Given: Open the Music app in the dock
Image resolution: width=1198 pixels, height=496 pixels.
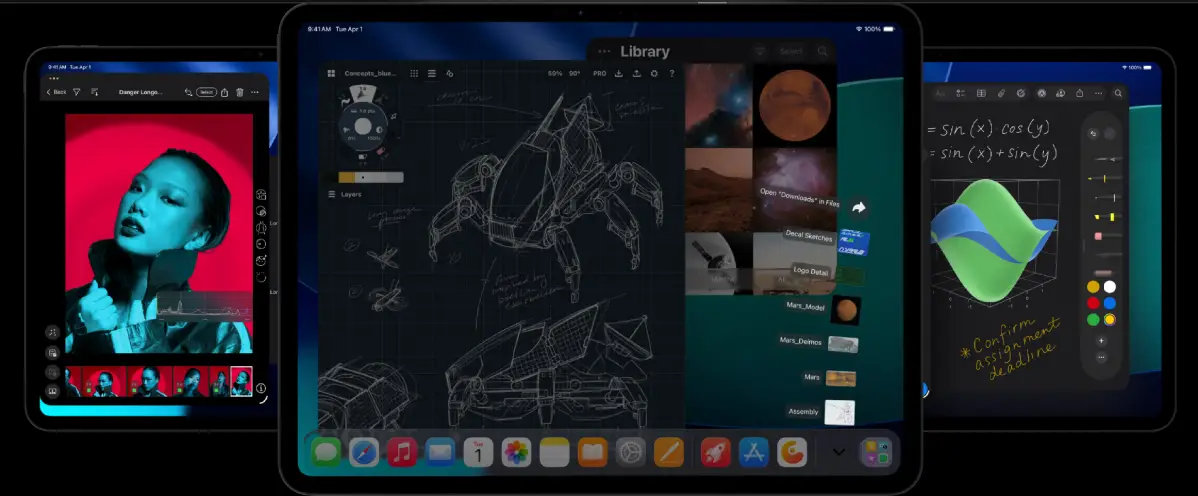Looking at the screenshot, I should pos(402,452).
